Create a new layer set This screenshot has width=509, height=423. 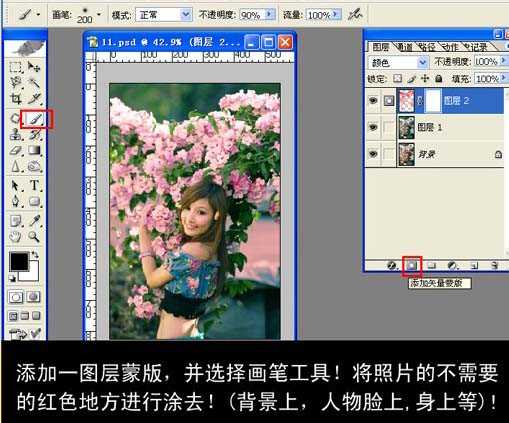[432, 265]
